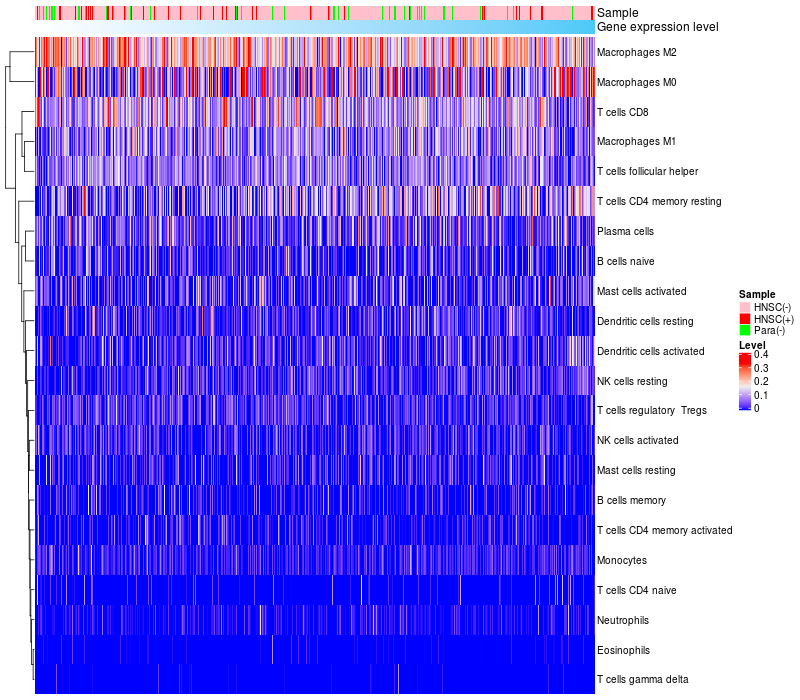Select the T cells regulatory Tregs label

tap(651, 410)
